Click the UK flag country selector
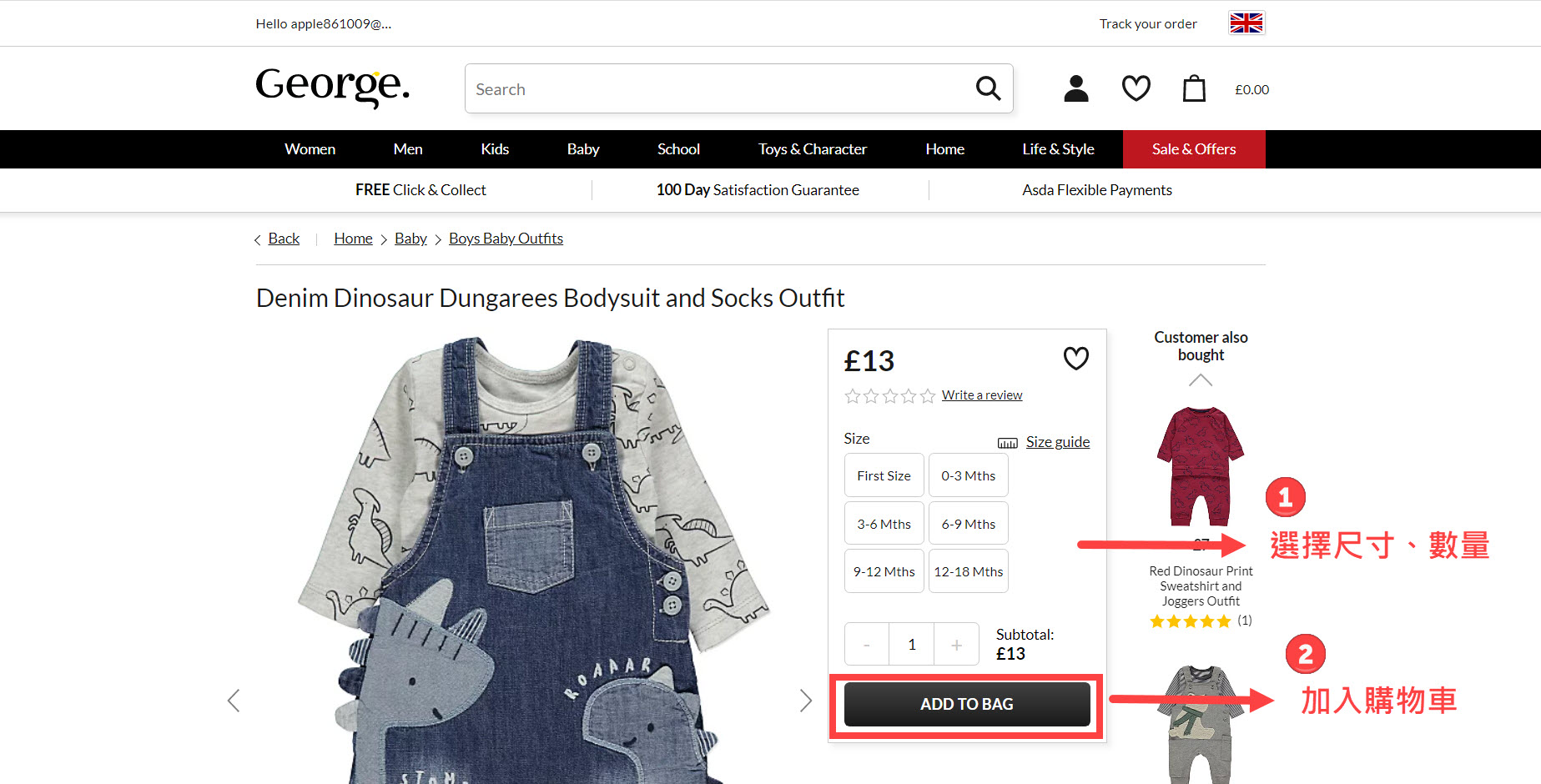Image resolution: width=1541 pixels, height=784 pixels. click(x=1246, y=23)
